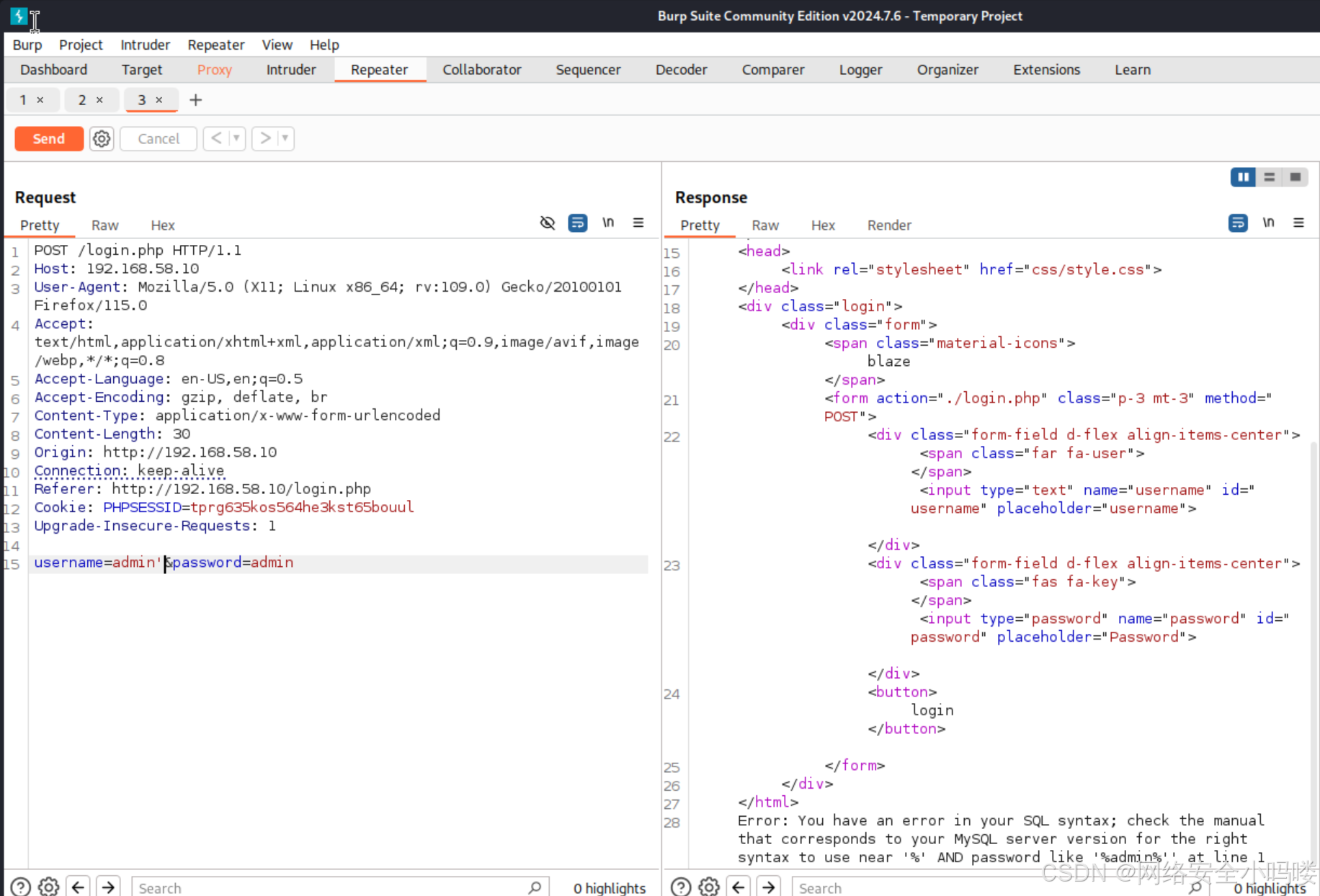
Task: Switch to the Organizer tab
Action: tap(947, 70)
